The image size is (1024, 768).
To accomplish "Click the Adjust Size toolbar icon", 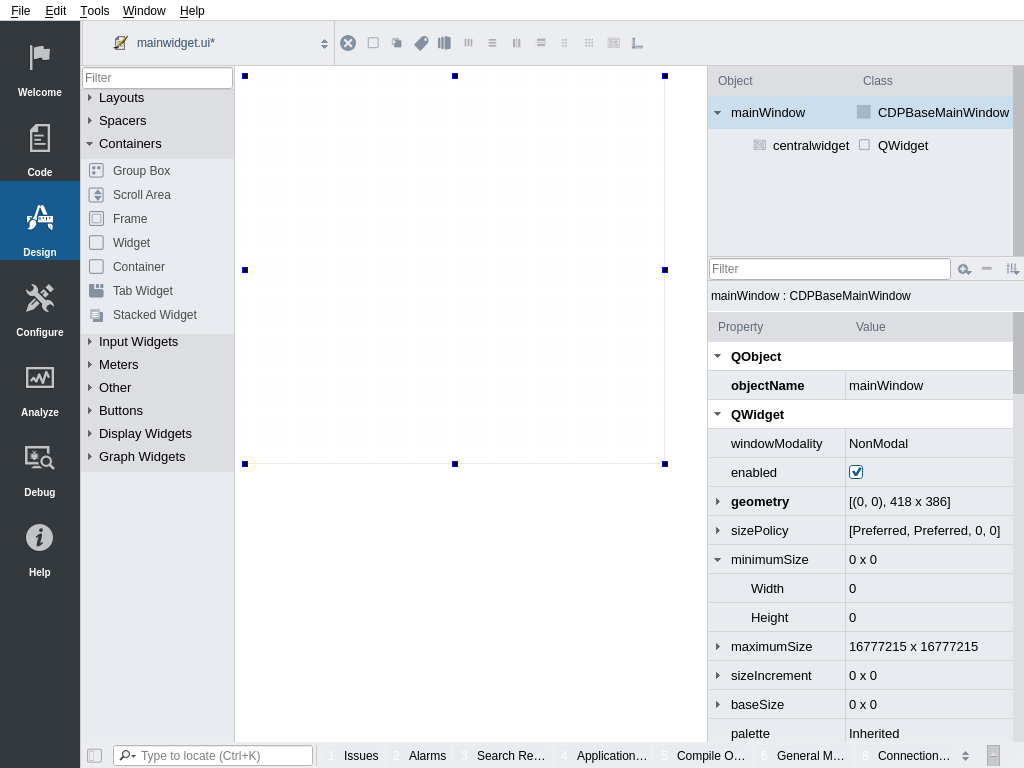I will point(637,43).
